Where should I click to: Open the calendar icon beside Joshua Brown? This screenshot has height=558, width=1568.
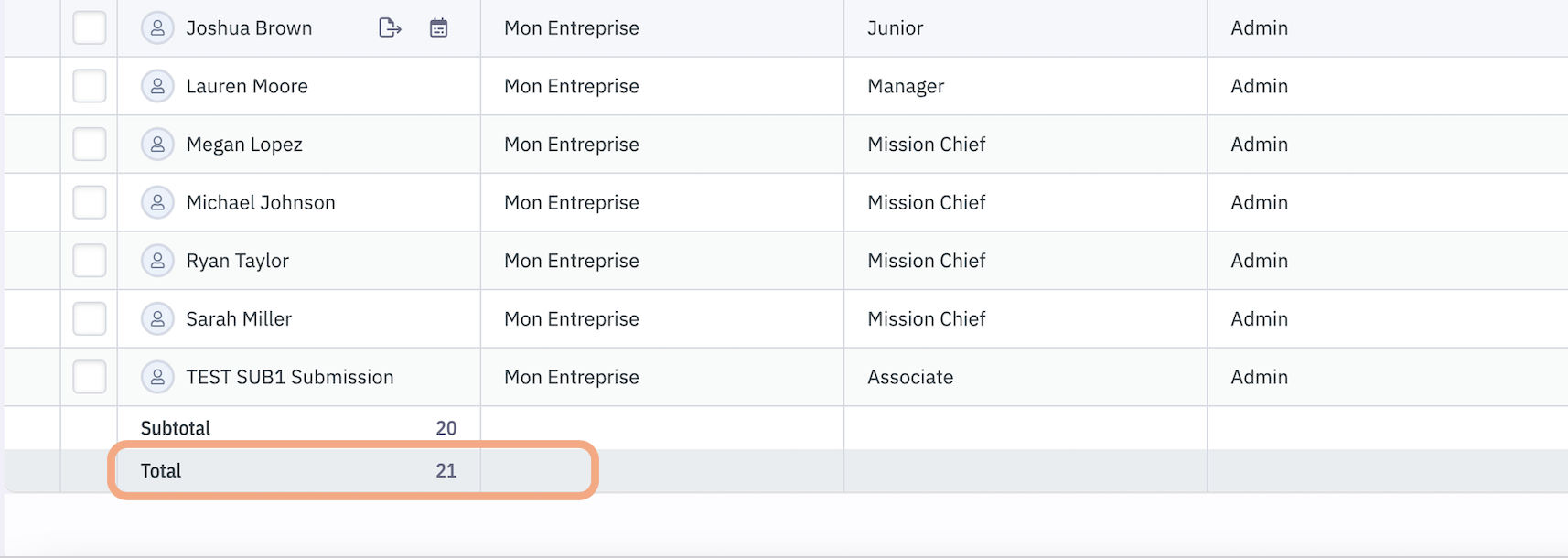[x=439, y=28]
